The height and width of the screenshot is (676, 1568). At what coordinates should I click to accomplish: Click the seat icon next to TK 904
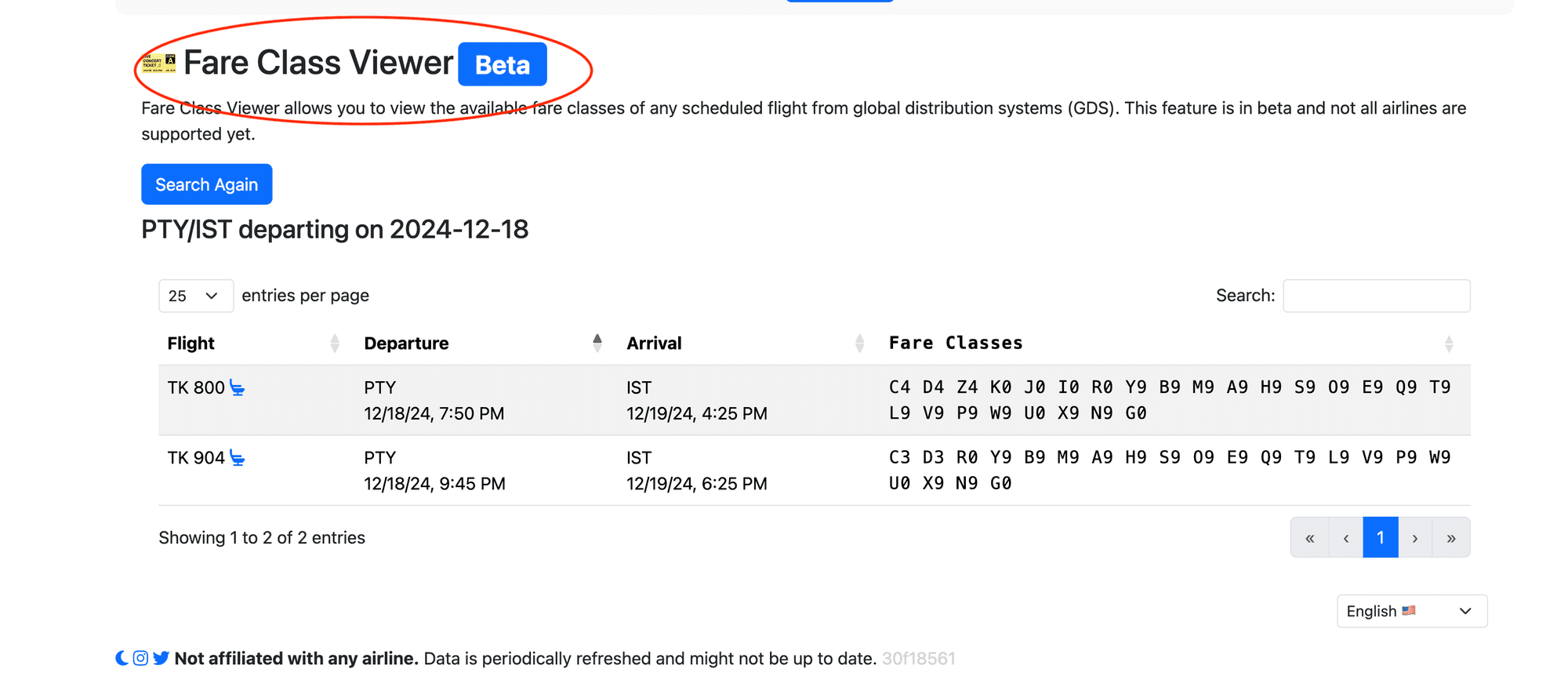click(238, 458)
